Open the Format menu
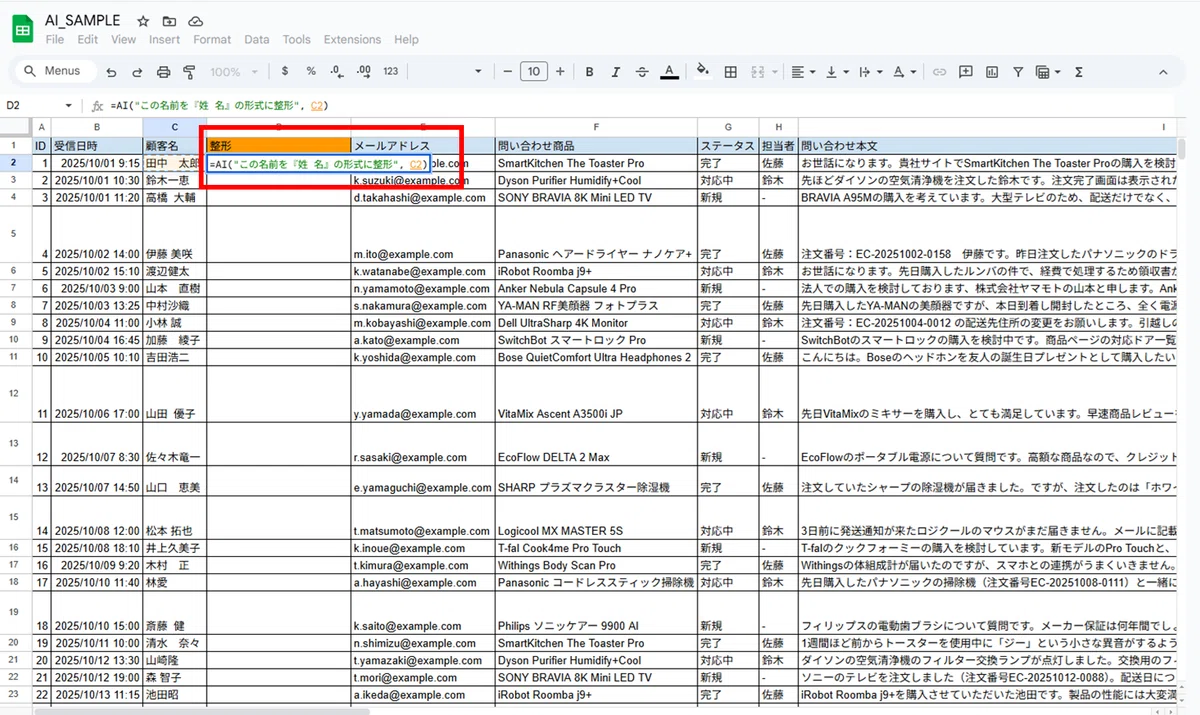This screenshot has width=1200, height=715. click(x=212, y=40)
